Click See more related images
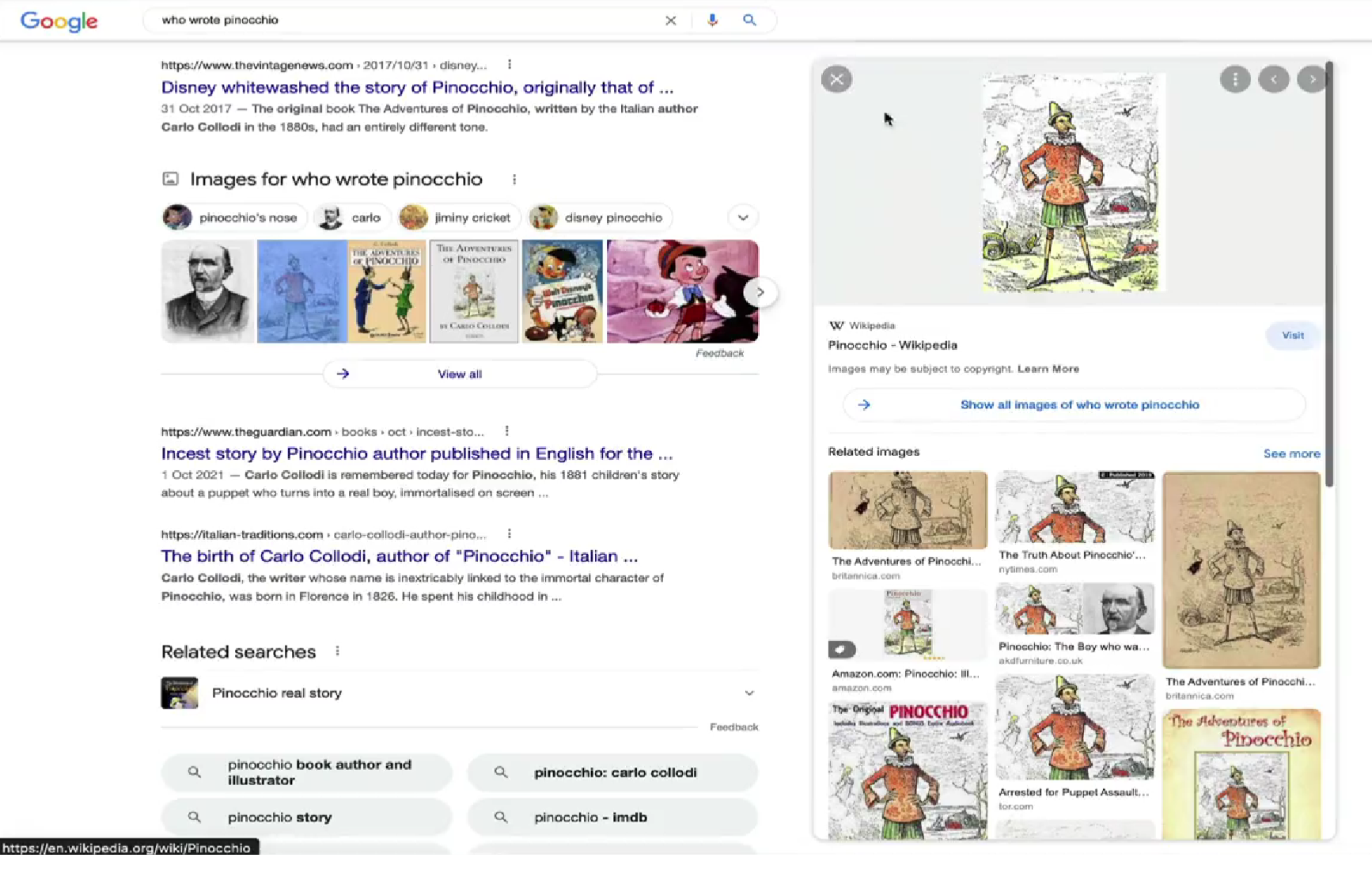This screenshot has width=1372, height=869. [1291, 453]
